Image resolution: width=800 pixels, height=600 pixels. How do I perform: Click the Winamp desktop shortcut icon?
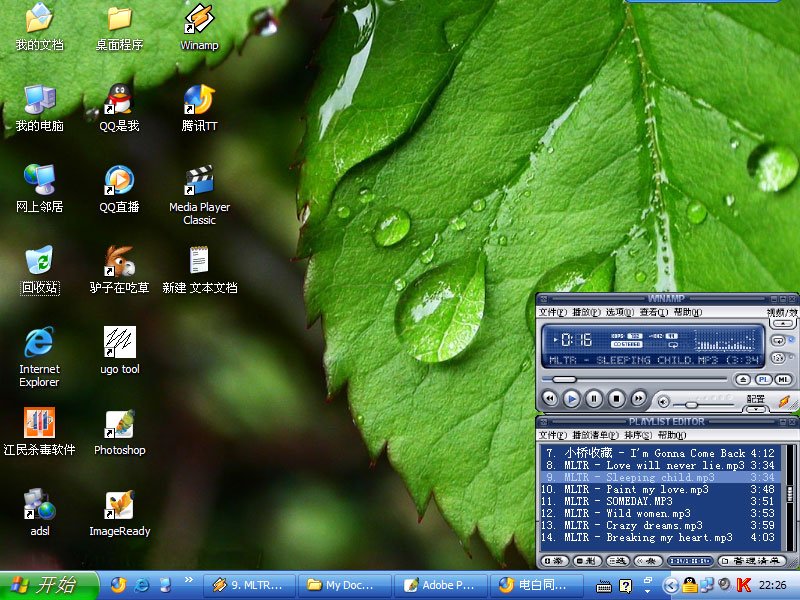199,19
